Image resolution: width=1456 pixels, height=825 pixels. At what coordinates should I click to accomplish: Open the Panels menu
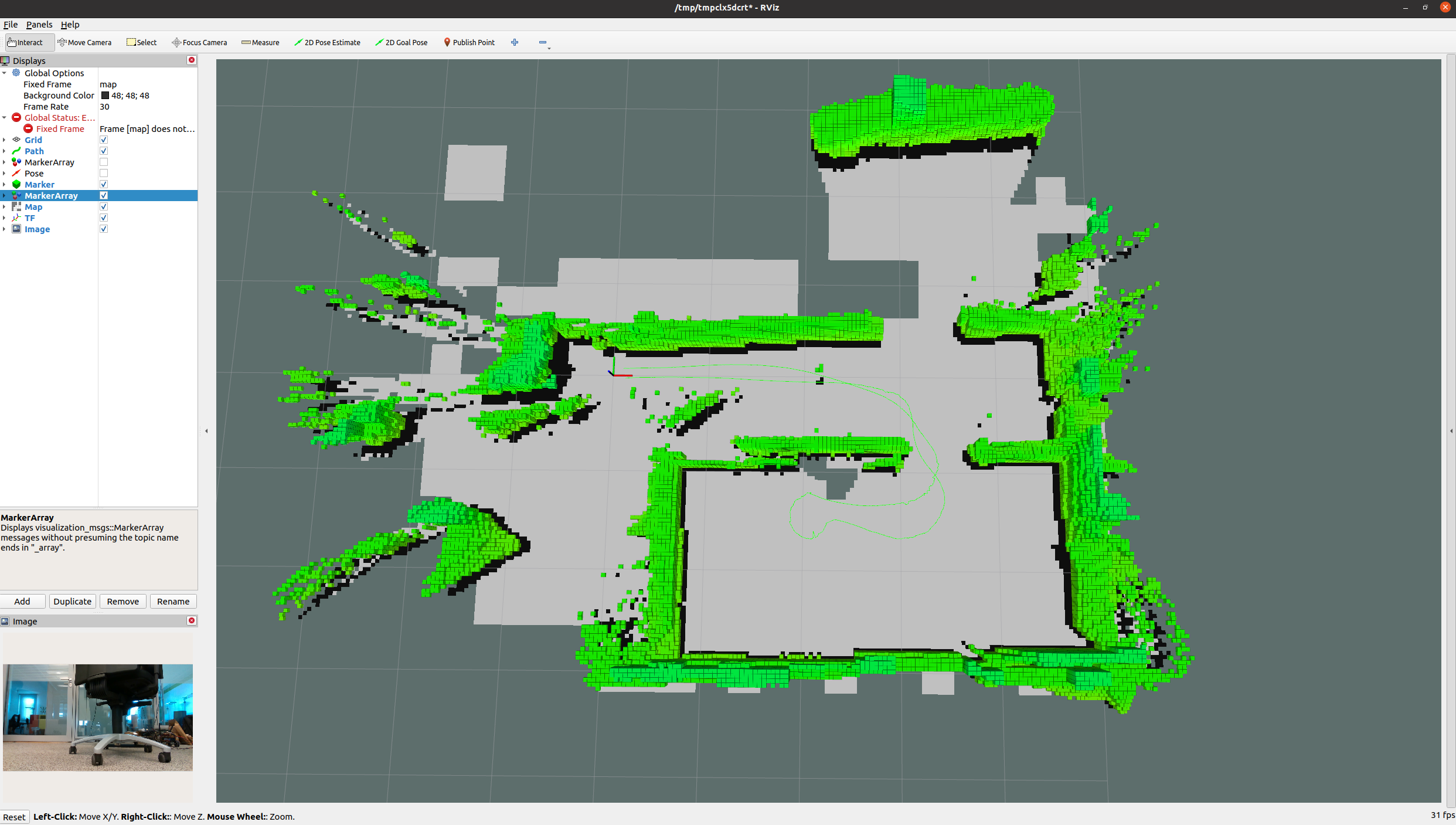click(39, 25)
